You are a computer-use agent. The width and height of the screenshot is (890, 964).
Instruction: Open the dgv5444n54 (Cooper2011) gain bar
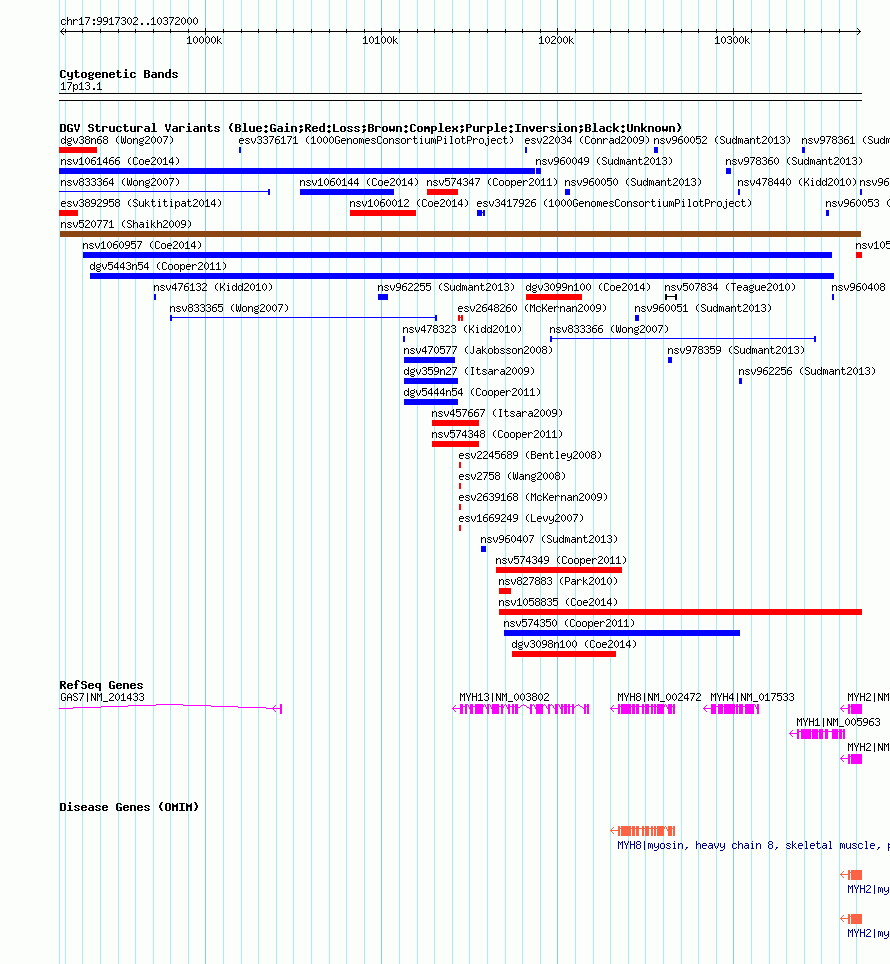coord(431,401)
